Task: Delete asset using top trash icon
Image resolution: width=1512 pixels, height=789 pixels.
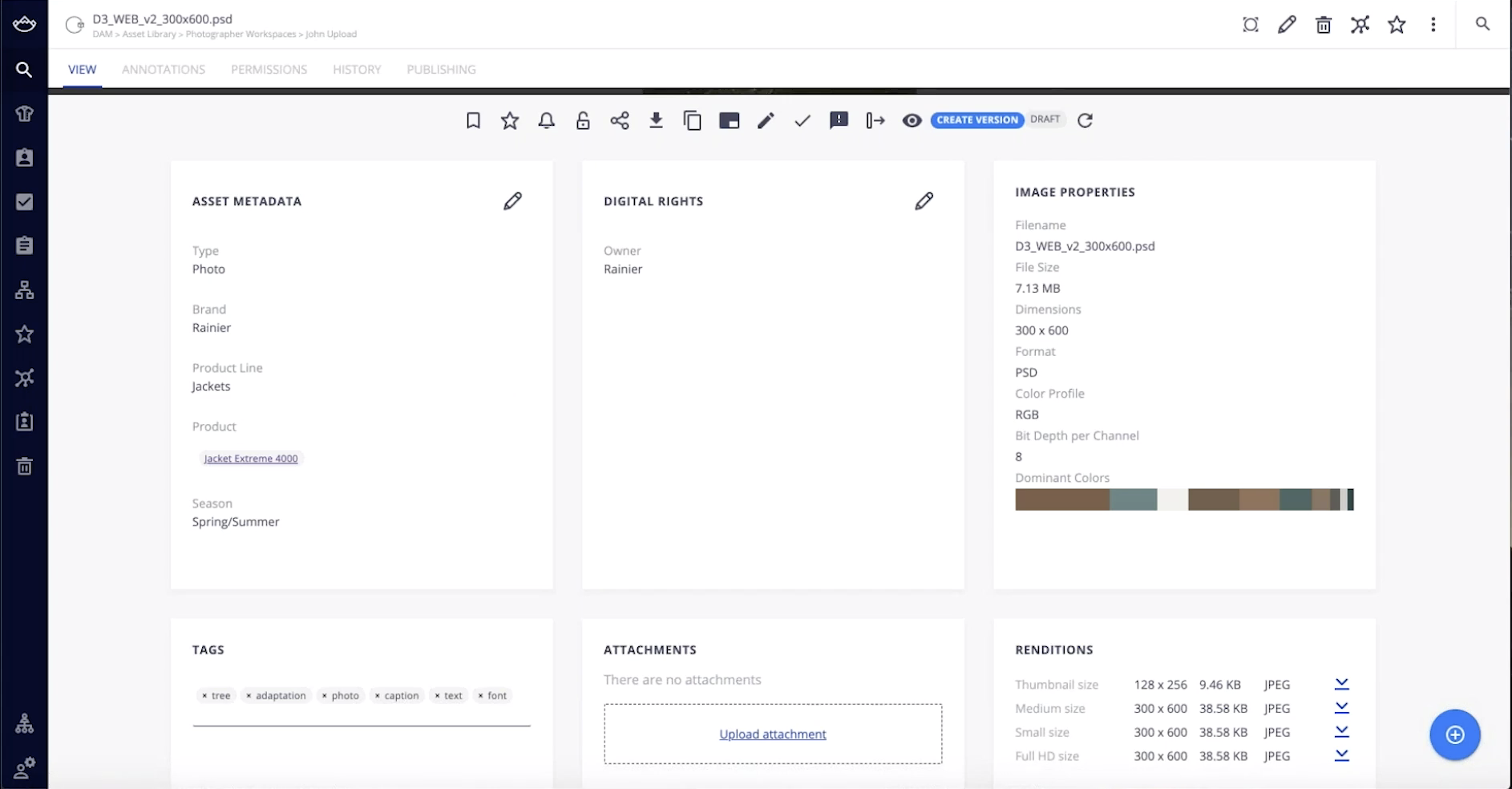Action: [1324, 25]
